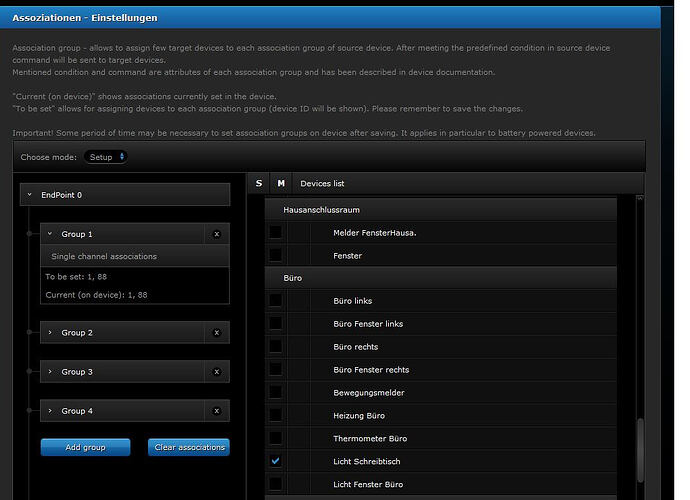
Task: Click the 'To be set: 1, 88' text
Action: tap(76, 277)
